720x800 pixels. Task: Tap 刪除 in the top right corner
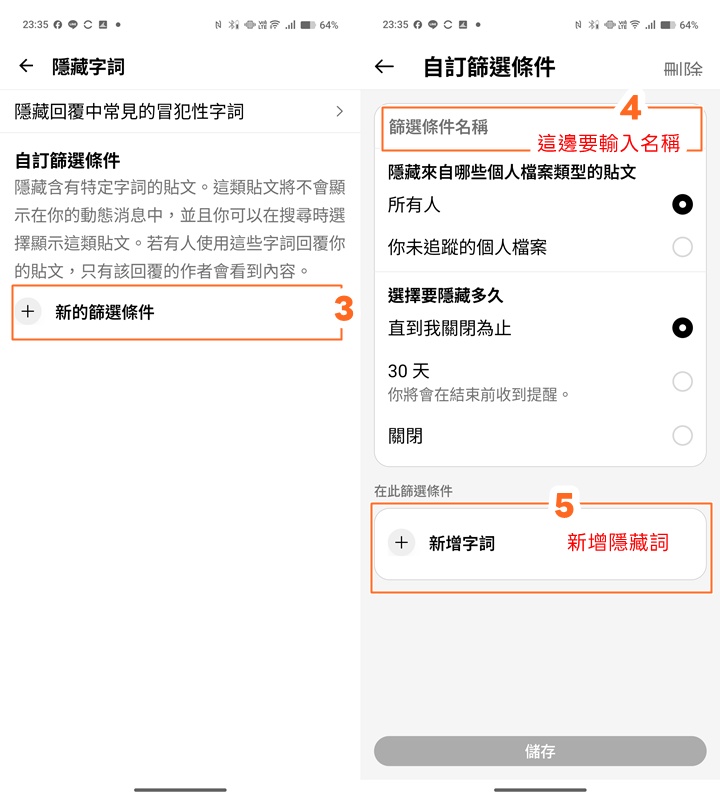pos(683,69)
